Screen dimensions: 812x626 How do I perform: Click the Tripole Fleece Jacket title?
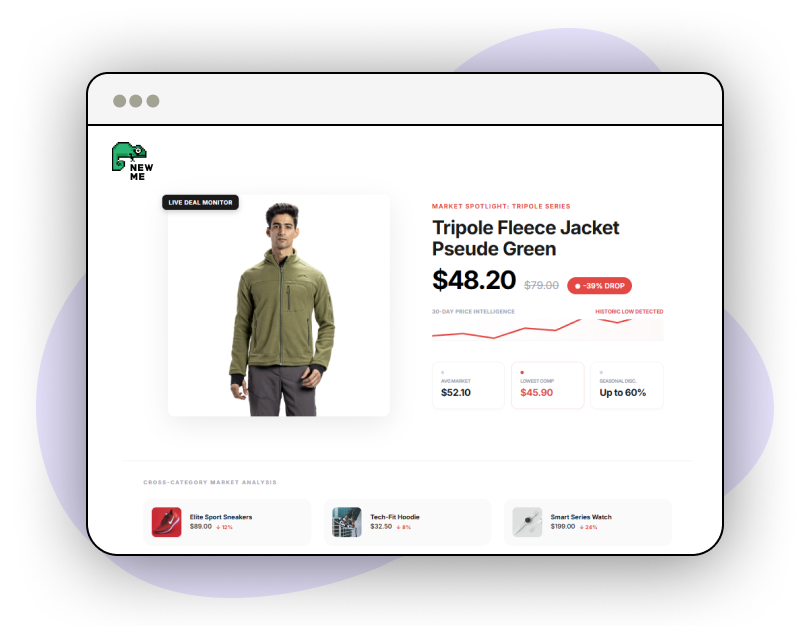(x=526, y=238)
